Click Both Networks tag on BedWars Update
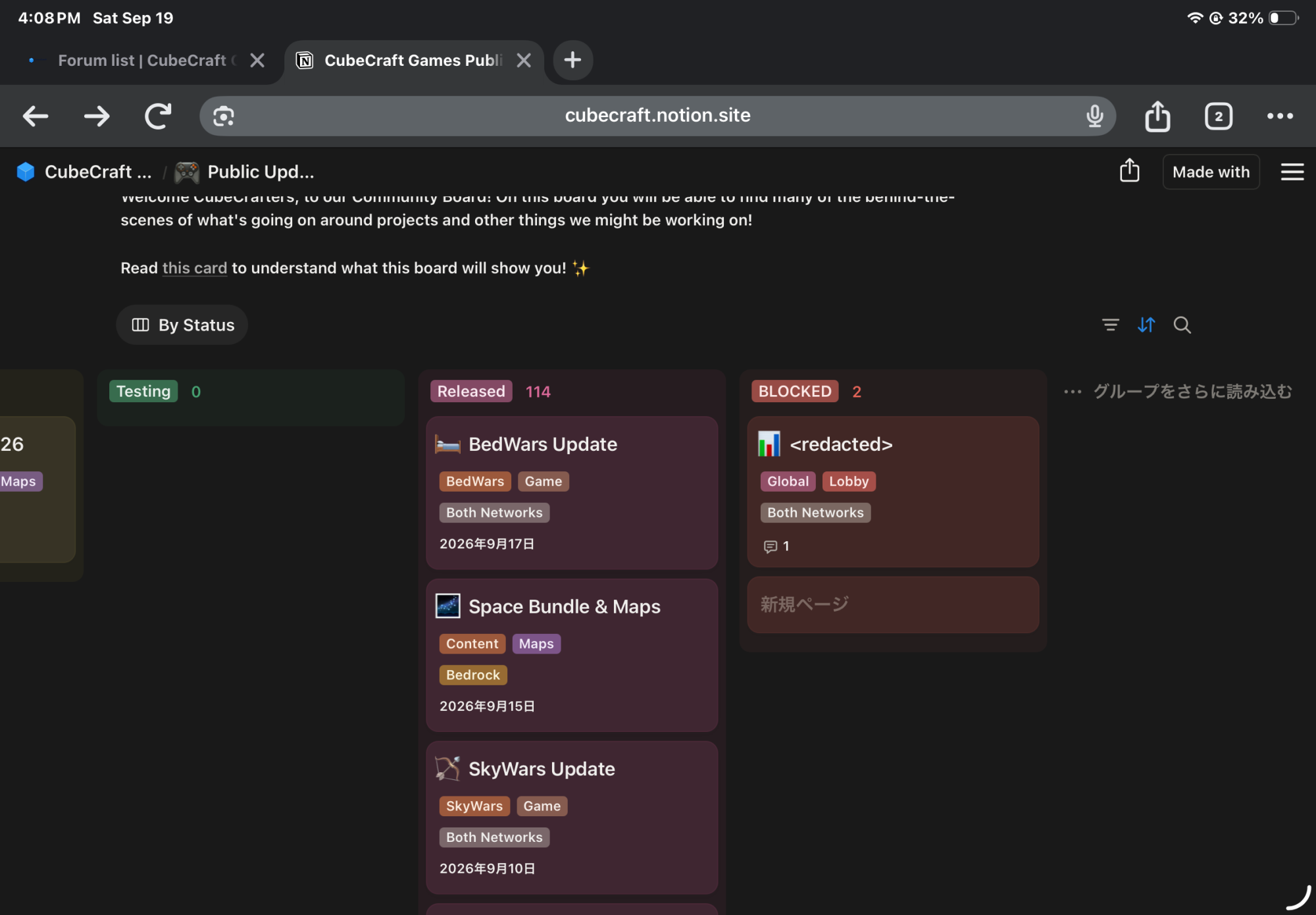The width and height of the screenshot is (1316, 915). pos(494,513)
